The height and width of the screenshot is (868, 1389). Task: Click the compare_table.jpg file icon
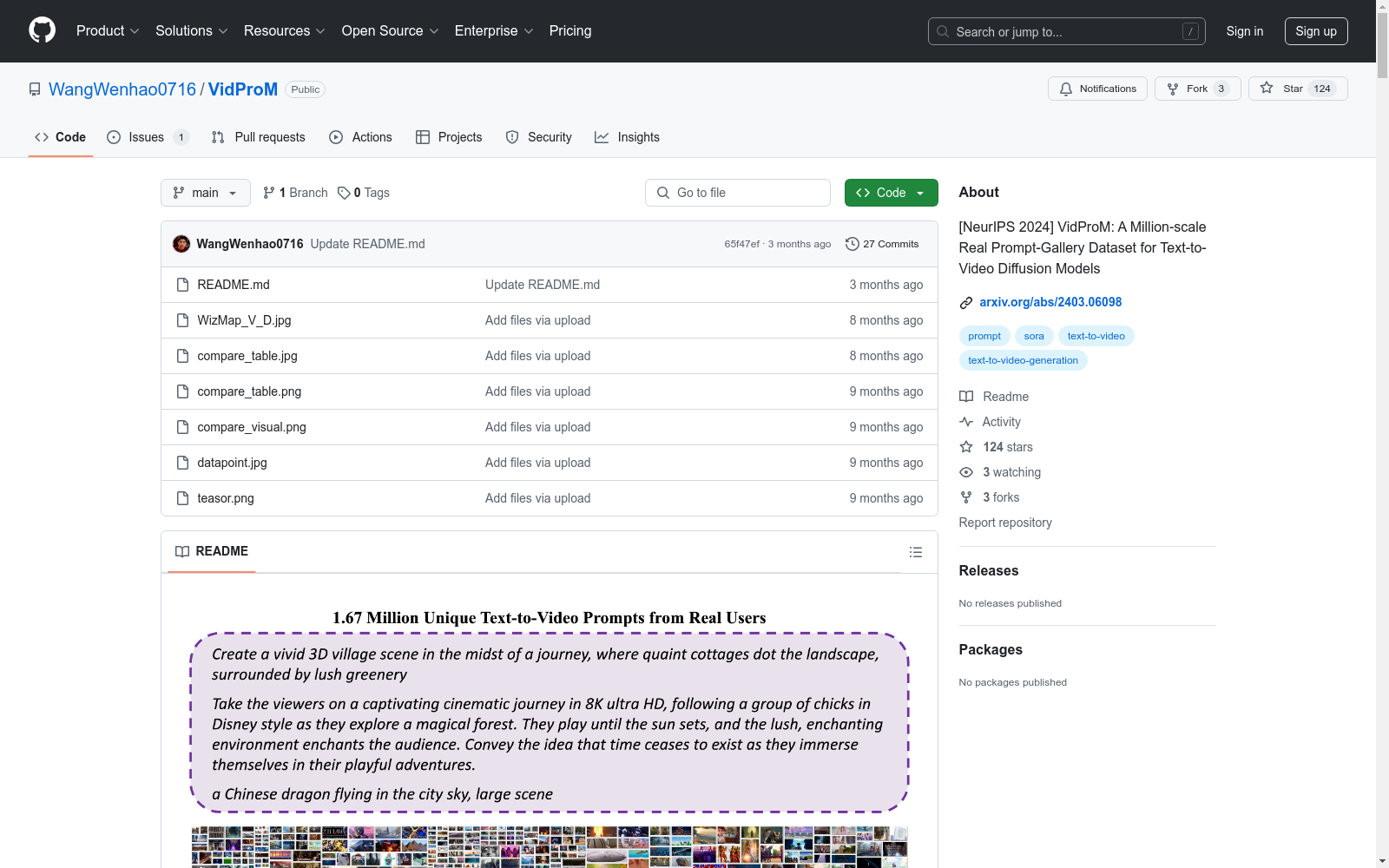[x=182, y=356]
